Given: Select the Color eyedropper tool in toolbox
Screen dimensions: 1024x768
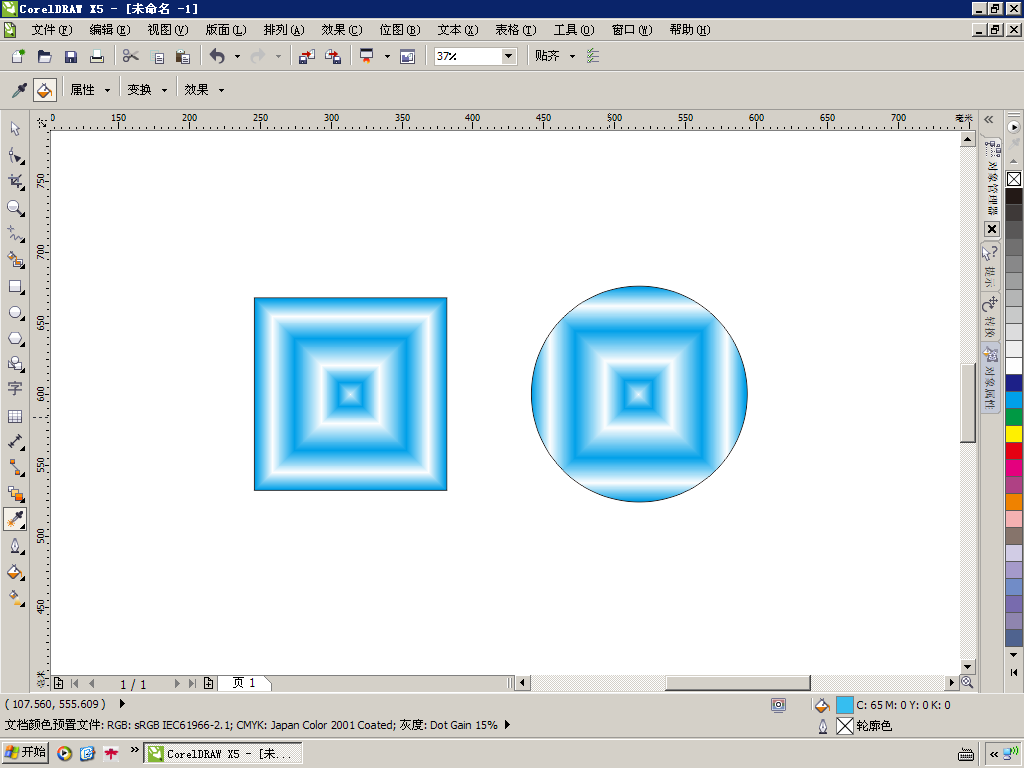Looking at the screenshot, I should (x=15, y=520).
